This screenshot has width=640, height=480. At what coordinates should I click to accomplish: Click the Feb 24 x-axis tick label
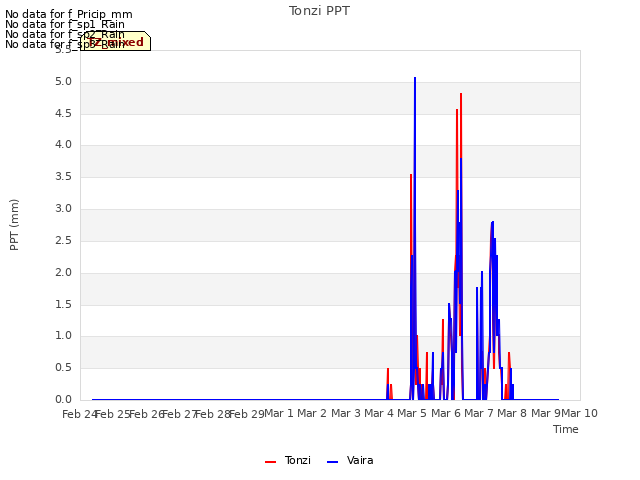79,414
